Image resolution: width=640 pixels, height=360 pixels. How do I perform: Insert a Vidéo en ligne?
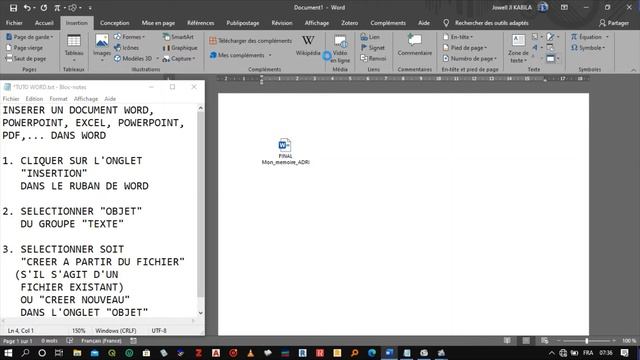pyautogui.click(x=340, y=49)
